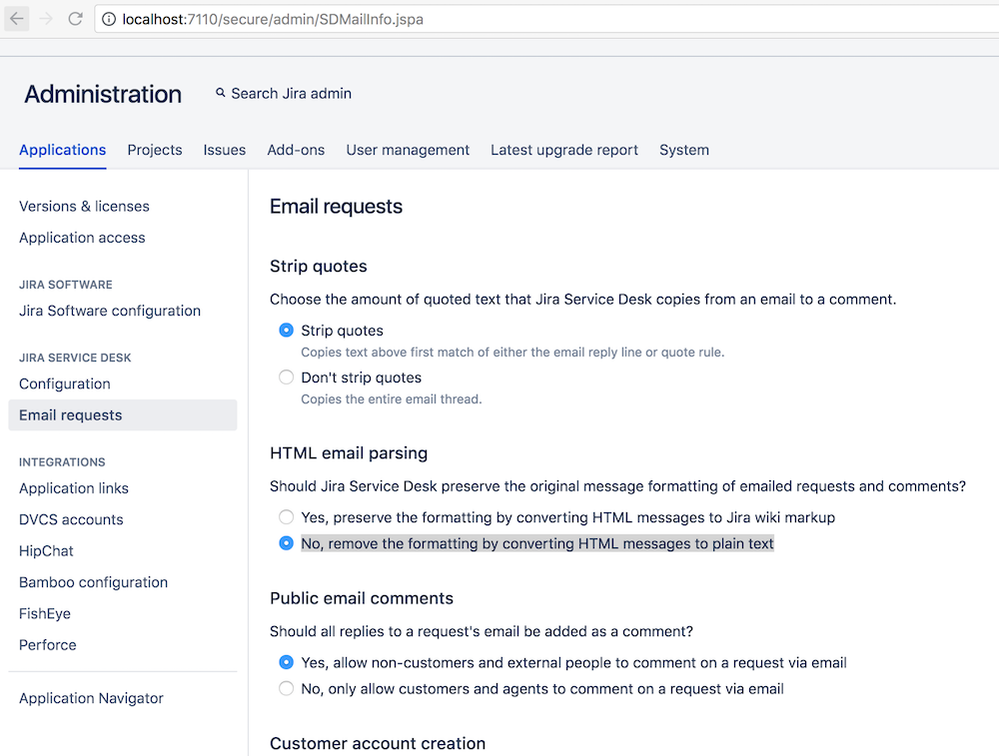
Task: Click the INTEGRATIONS sidebar label
Action: coord(62,462)
